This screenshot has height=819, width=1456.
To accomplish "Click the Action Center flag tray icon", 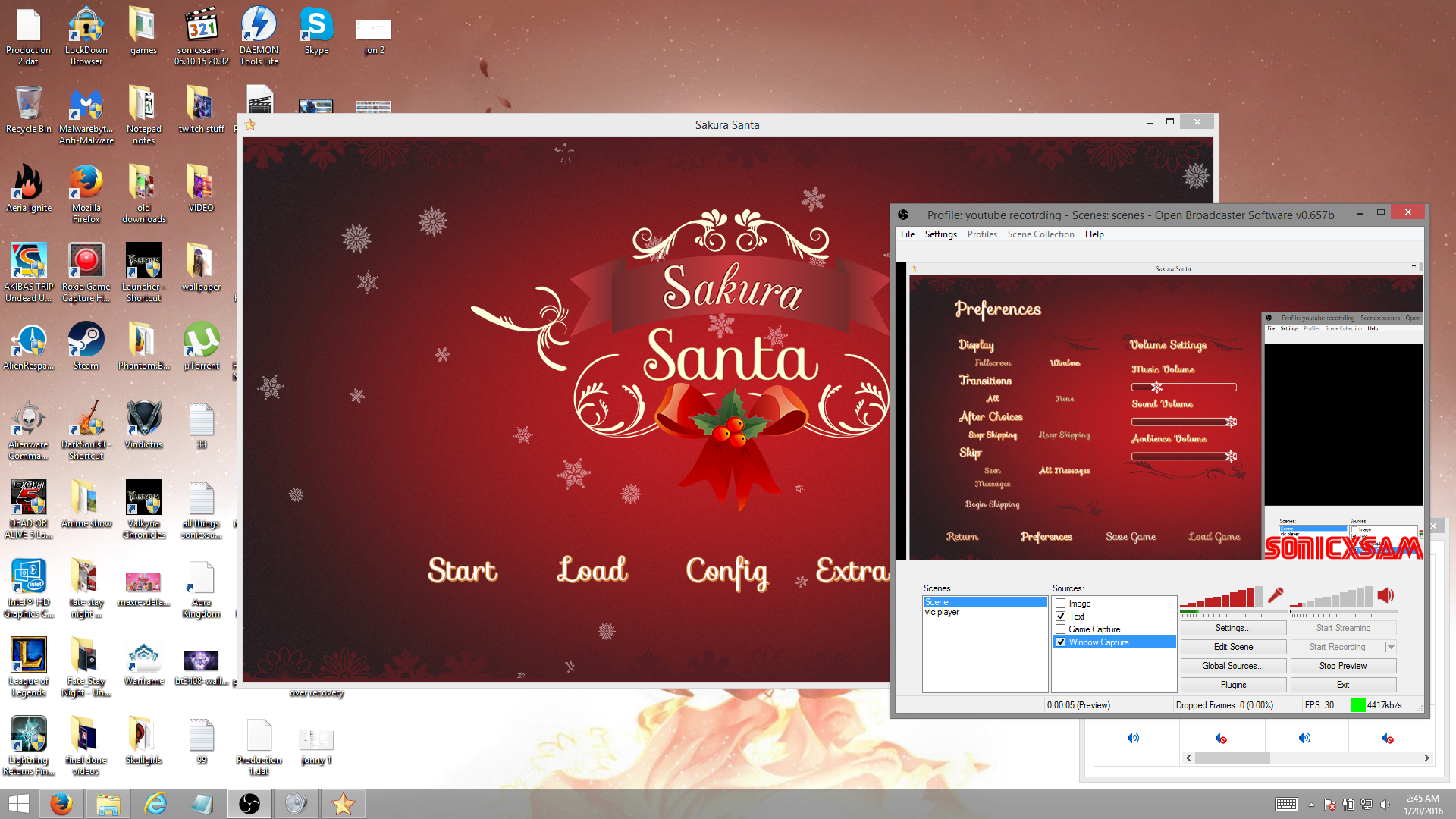I will [1330, 805].
